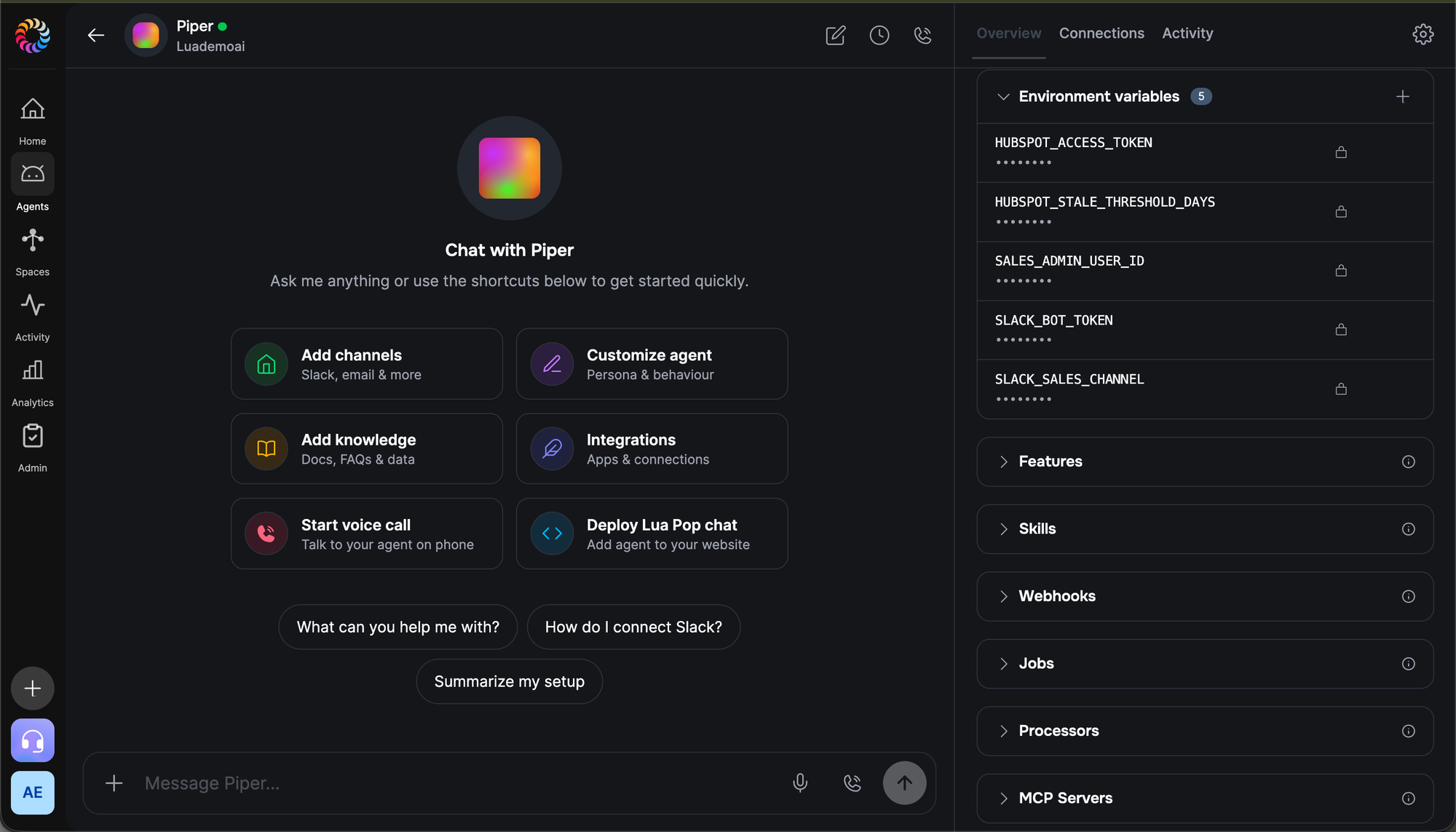This screenshot has height=832, width=1456.
Task: Open the Activity sidebar item
Action: (x=32, y=317)
